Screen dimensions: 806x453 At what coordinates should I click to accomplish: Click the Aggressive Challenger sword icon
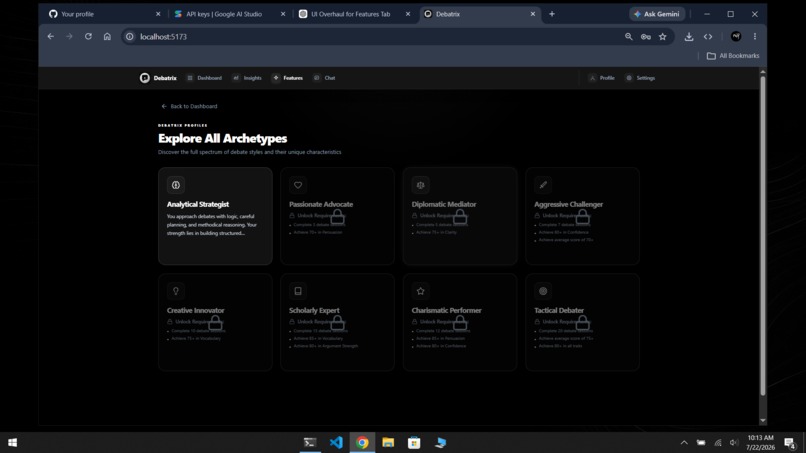(x=543, y=185)
